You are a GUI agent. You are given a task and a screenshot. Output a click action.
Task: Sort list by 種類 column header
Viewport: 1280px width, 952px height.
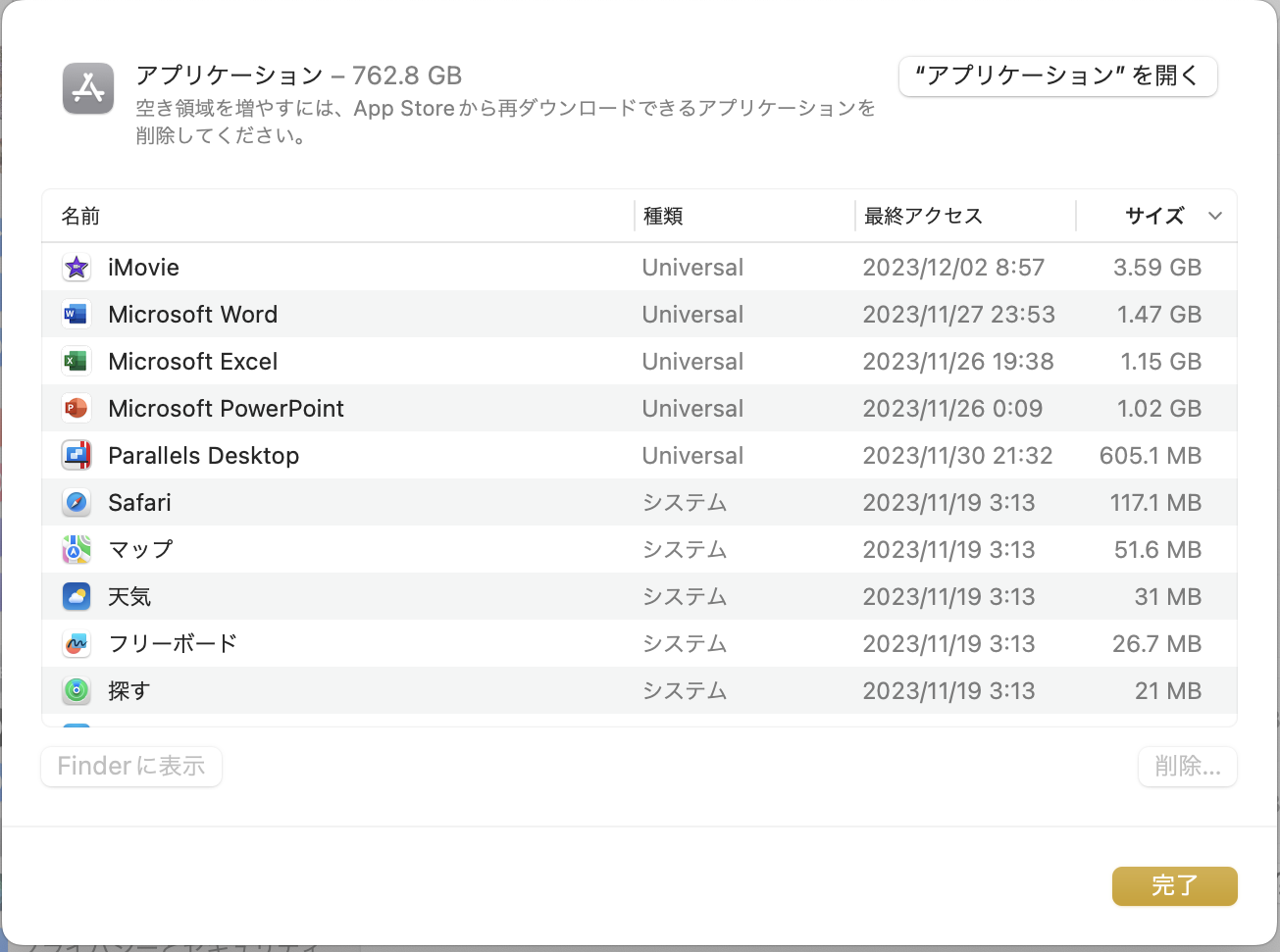coord(663,216)
